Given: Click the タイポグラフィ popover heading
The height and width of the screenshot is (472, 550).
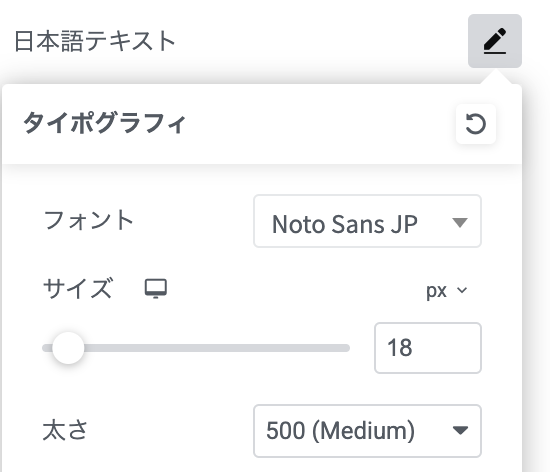Looking at the screenshot, I should point(104,123).
